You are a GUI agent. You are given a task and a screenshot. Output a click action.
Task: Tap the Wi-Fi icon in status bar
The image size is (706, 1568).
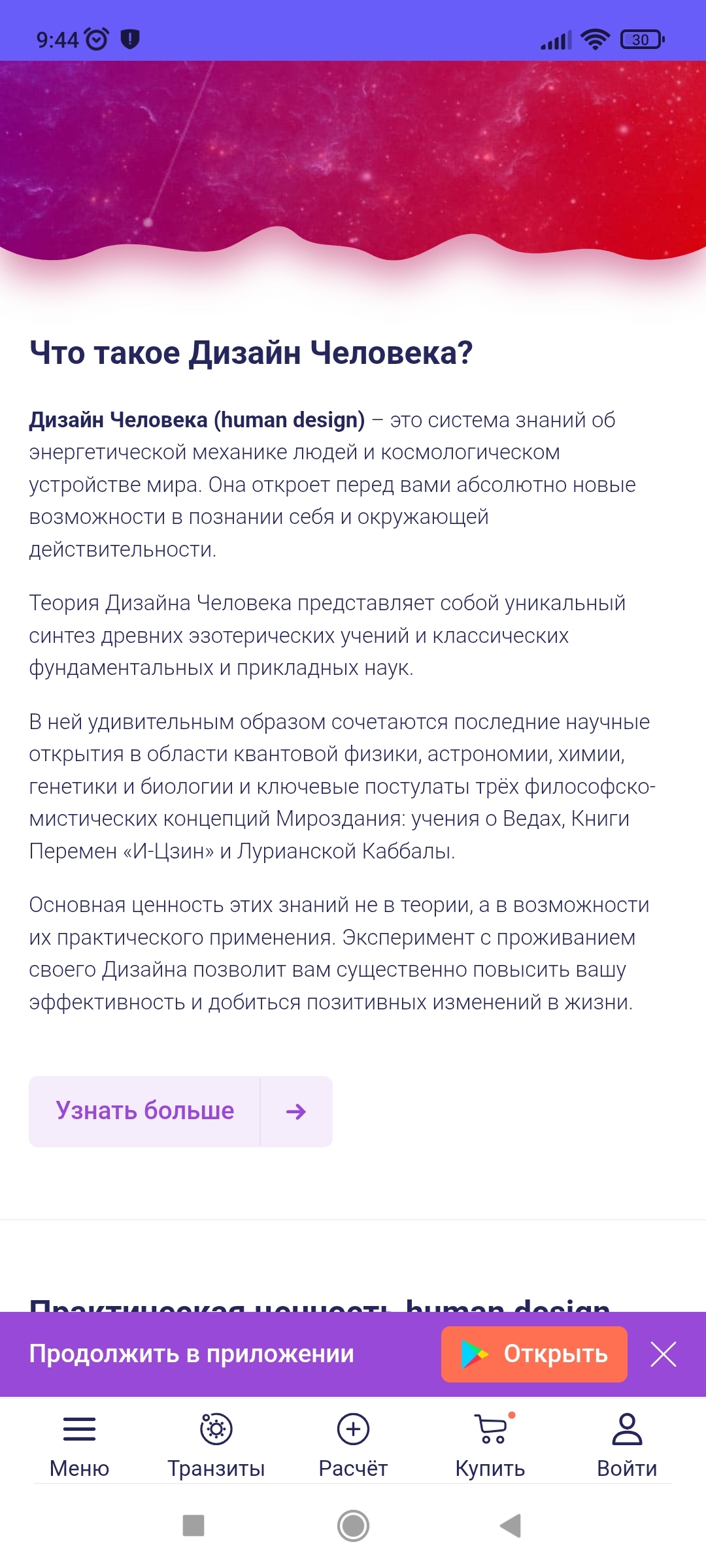point(595,40)
